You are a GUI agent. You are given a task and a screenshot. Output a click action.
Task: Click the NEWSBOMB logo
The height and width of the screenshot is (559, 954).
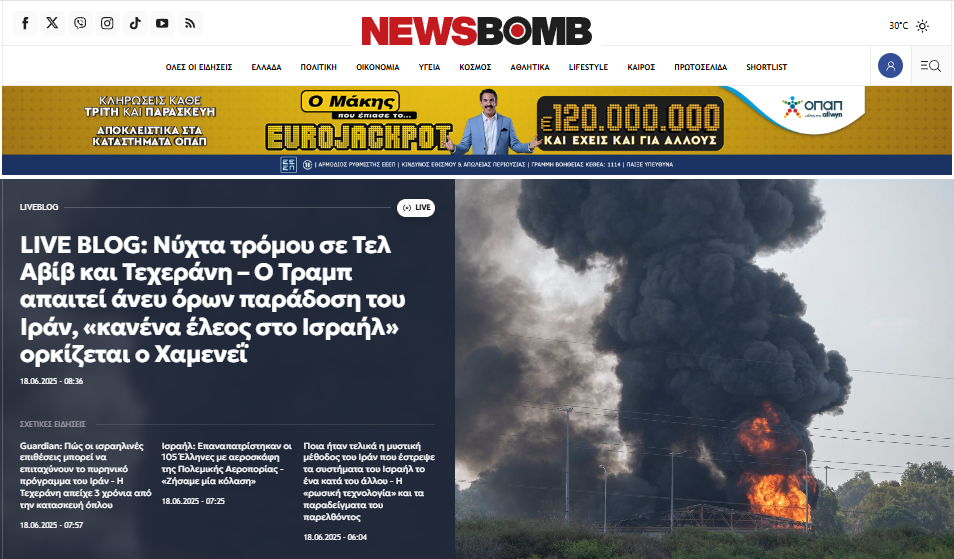pos(476,30)
